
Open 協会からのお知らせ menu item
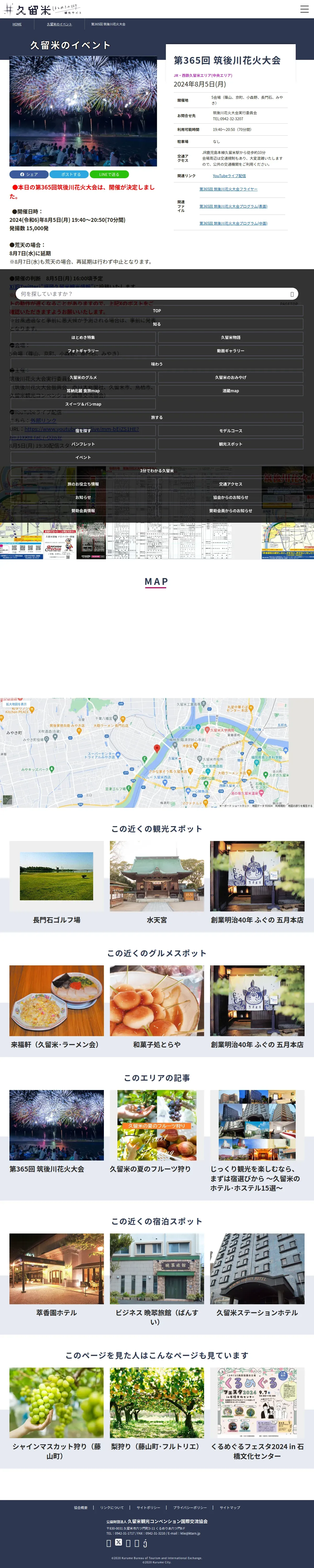coord(231,498)
